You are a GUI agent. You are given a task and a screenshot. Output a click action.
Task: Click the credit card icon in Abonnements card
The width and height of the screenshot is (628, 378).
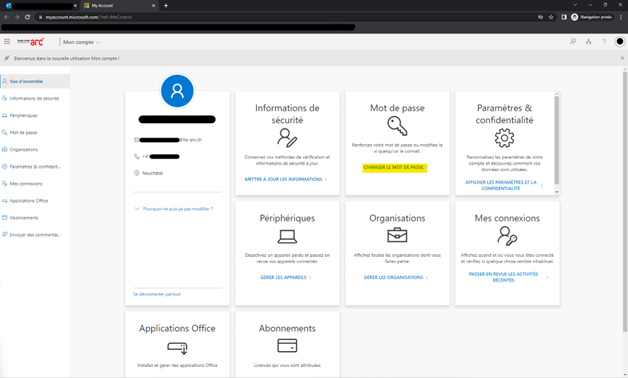(x=287, y=346)
